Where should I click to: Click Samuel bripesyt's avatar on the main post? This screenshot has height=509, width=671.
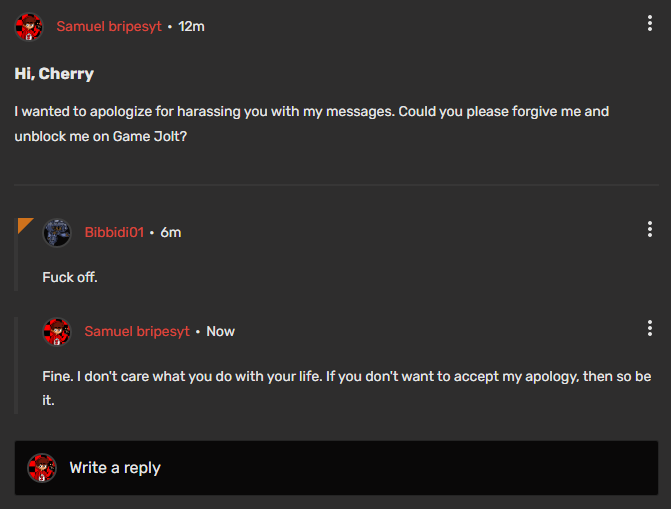pyautogui.click(x=29, y=26)
